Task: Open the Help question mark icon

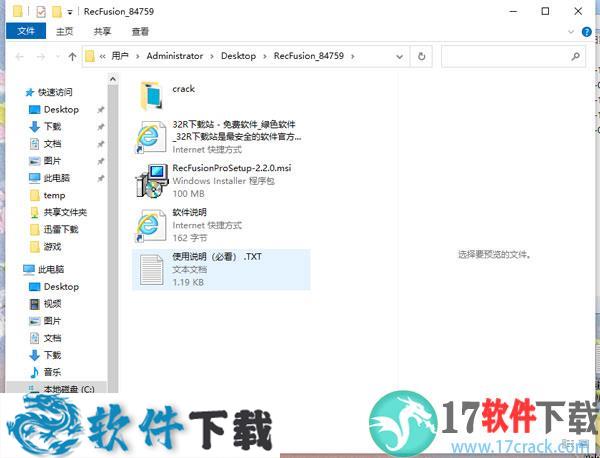Action: pyautogui.click(x=586, y=32)
